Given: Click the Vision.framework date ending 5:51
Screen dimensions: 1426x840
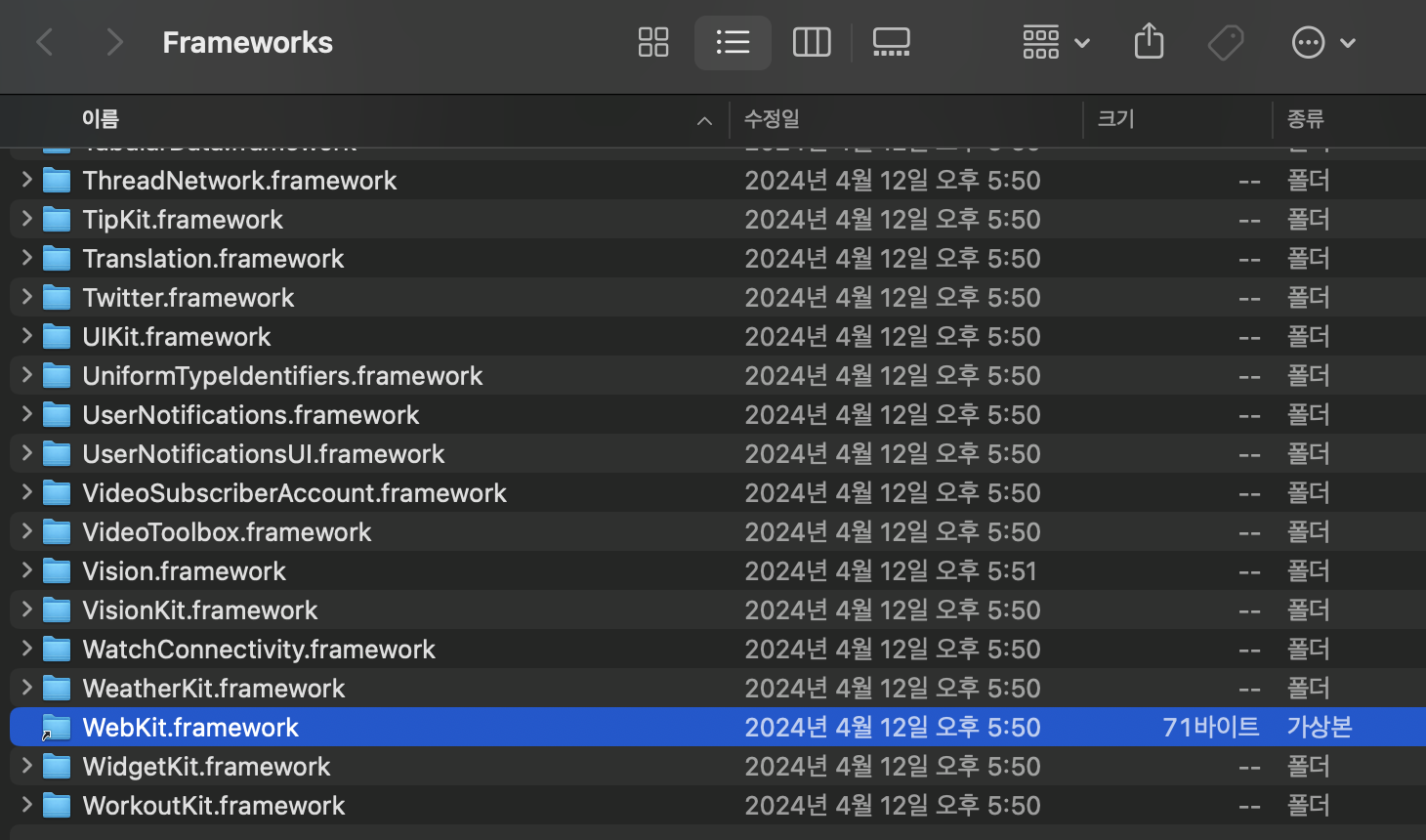Looking at the screenshot, I should click(891, 571).
